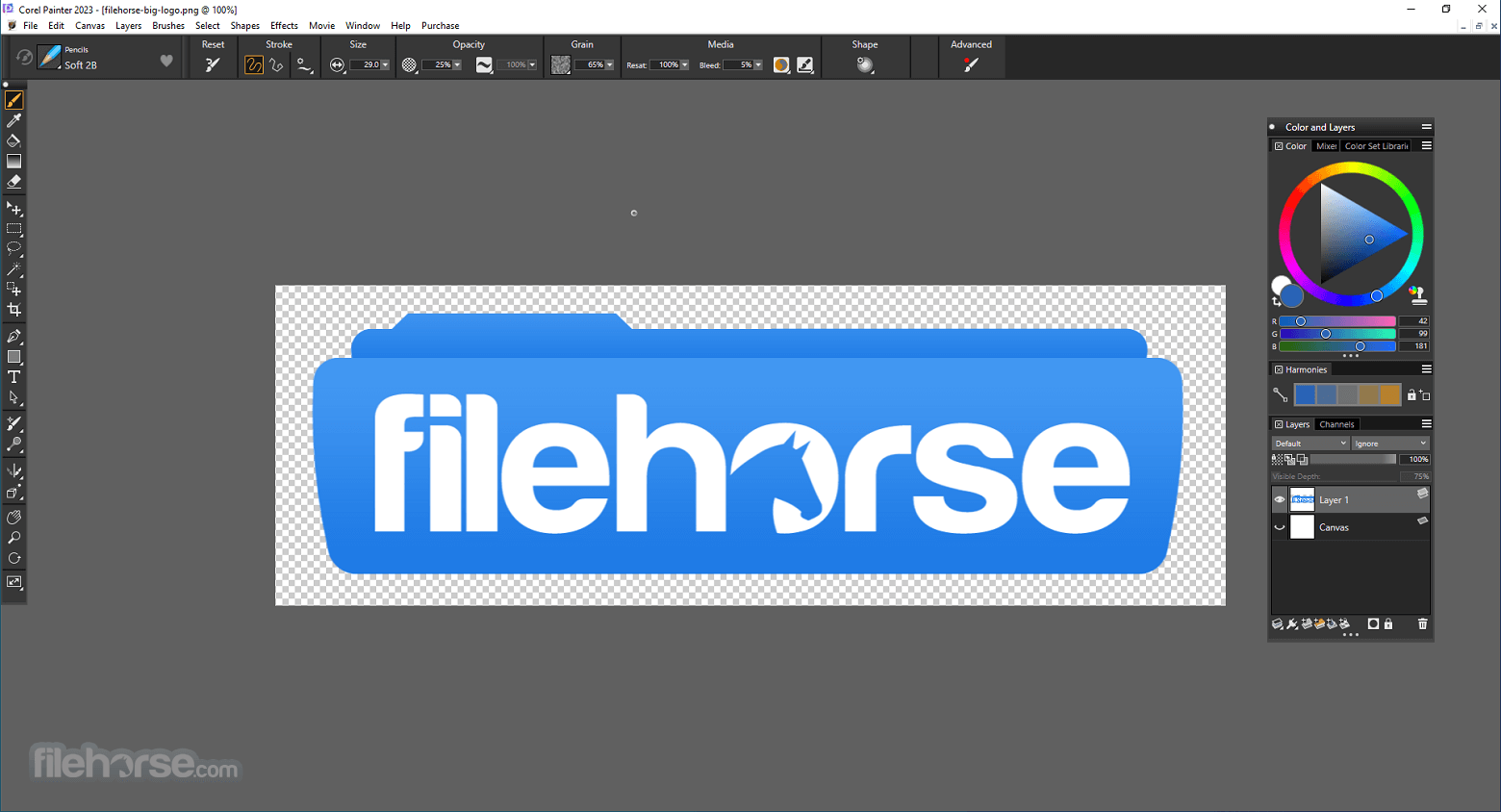Image resolution: width=1501 pixels, height=812 pixels.
Task: Pick the Lasso selection tool
Action: tap(14, 248)
